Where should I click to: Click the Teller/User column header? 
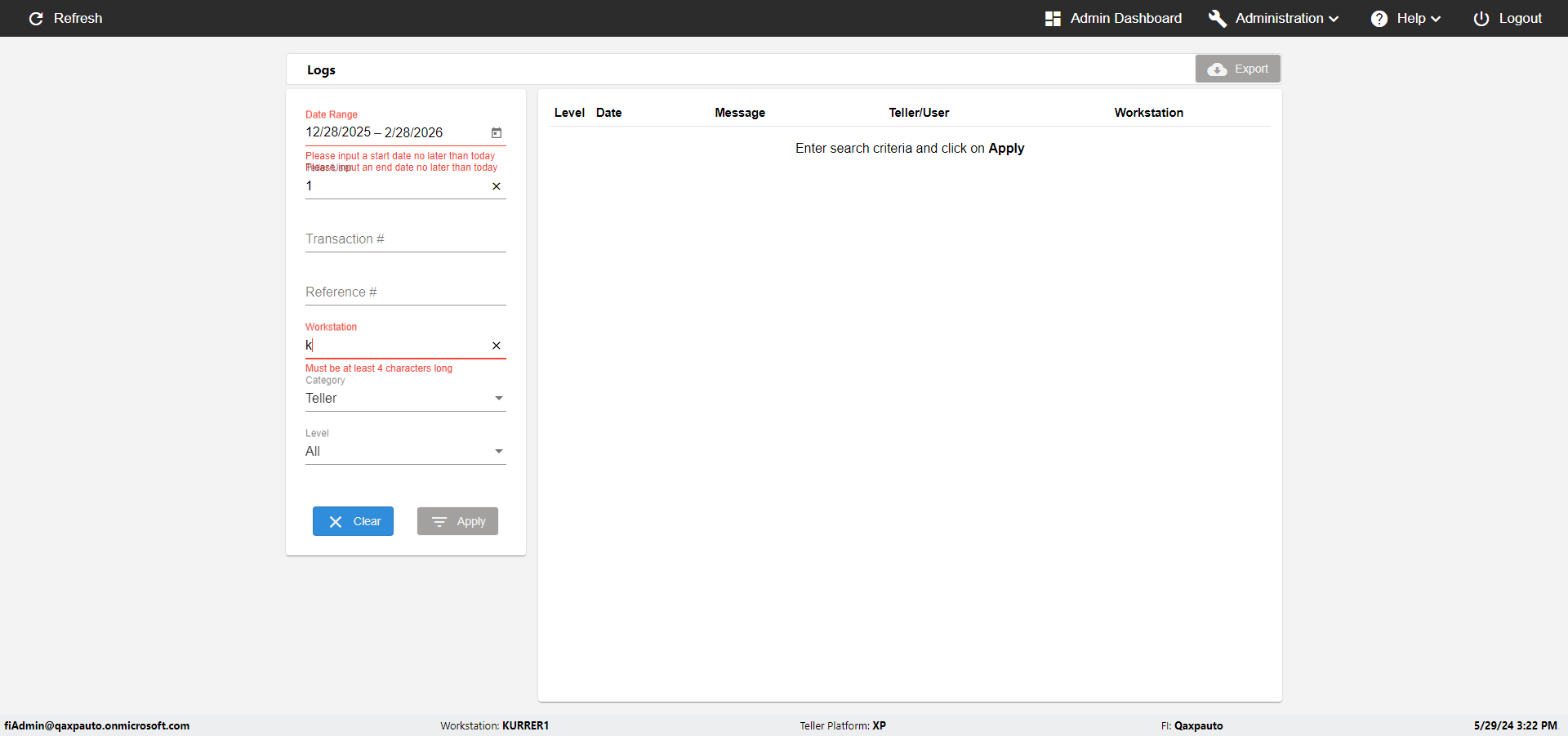pyautogui.click(x=919, y=113)
